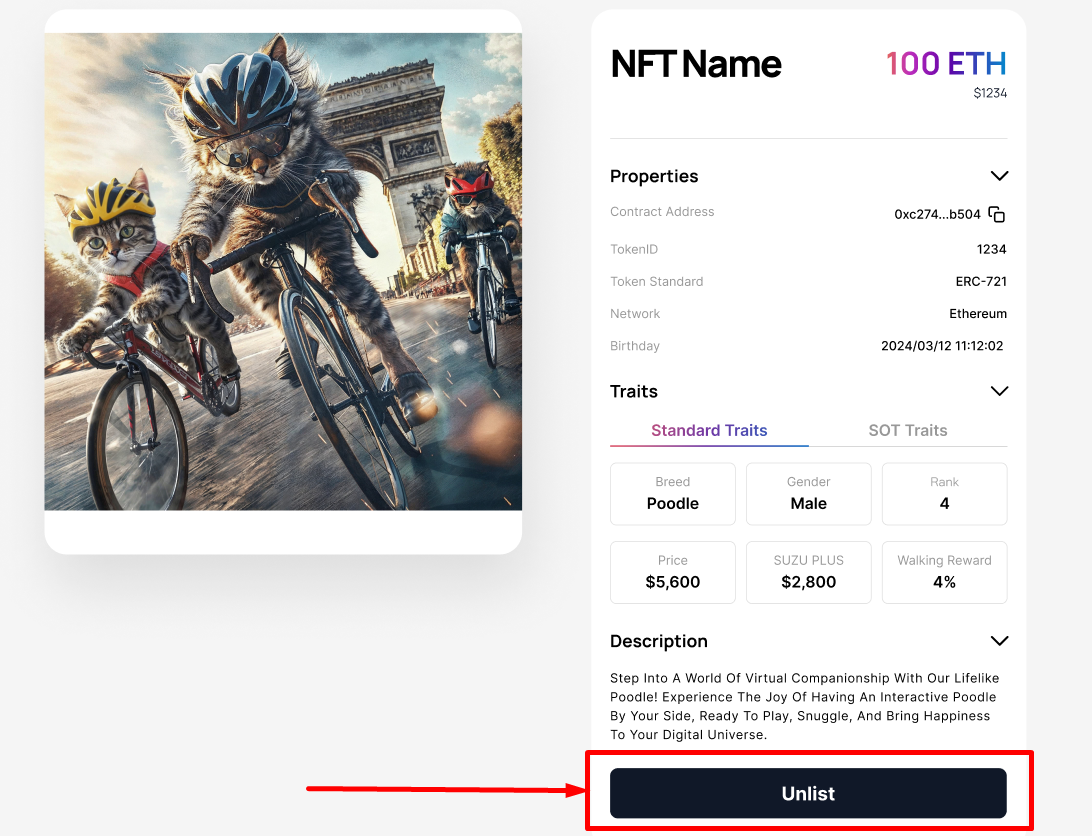Copy the contract address with copy icon

[996, 214]
